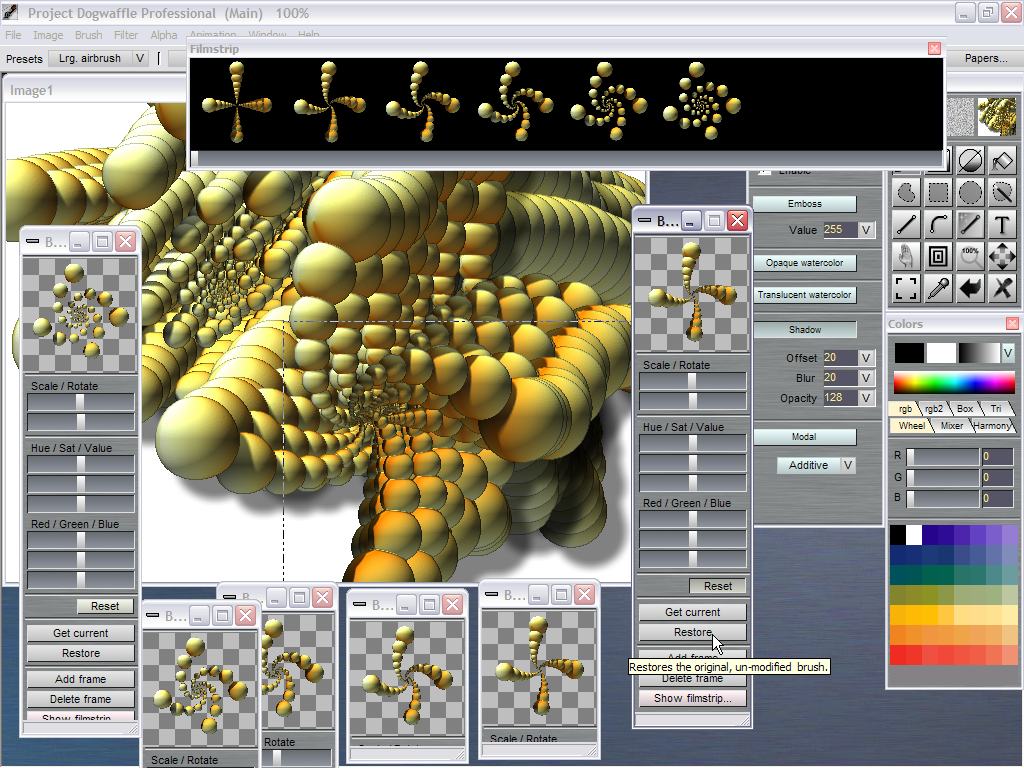Switch to the Harmony color tab
The image size is (1024, 768).
[x=991, y=426]
